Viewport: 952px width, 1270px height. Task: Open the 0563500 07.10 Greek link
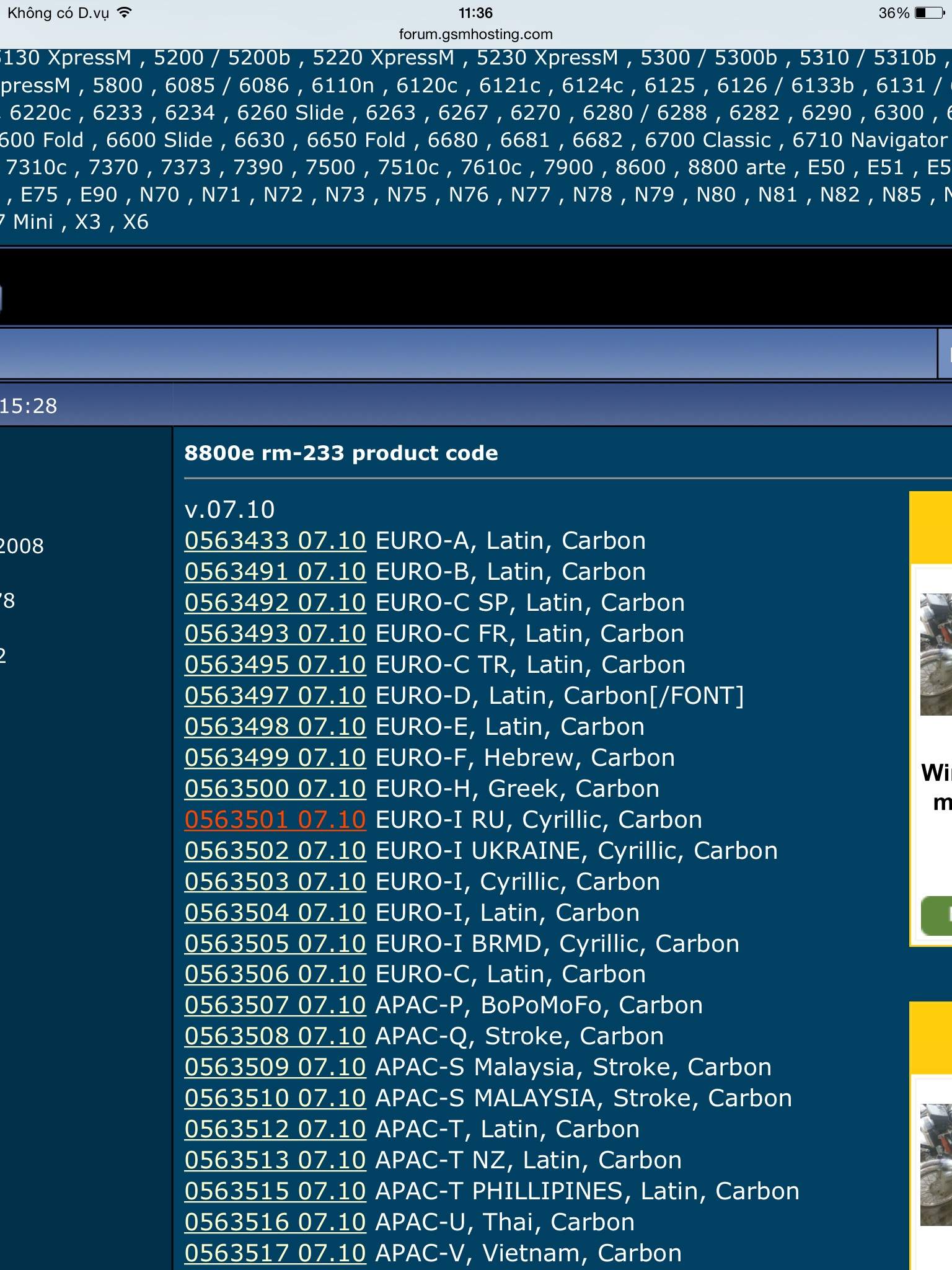(x=275, y=789)
